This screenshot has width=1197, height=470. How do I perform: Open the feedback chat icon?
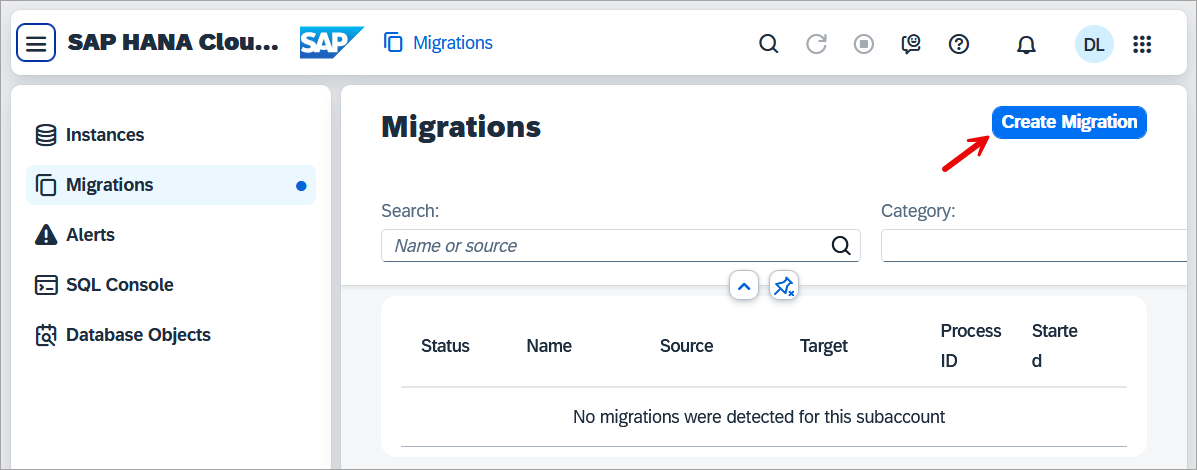911,43
